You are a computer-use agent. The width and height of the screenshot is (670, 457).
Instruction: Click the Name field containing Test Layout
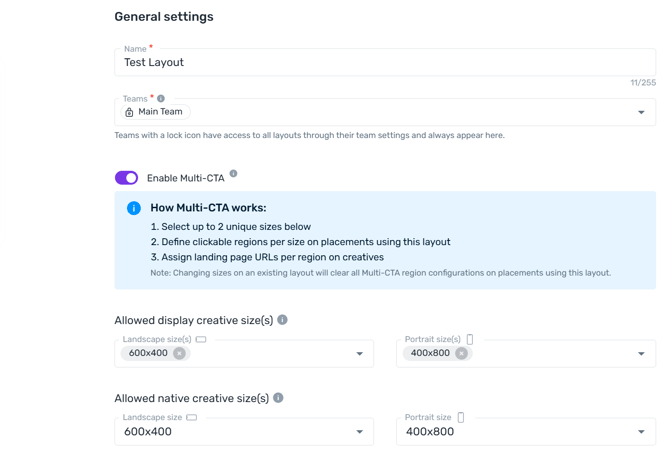pos(385,62)
